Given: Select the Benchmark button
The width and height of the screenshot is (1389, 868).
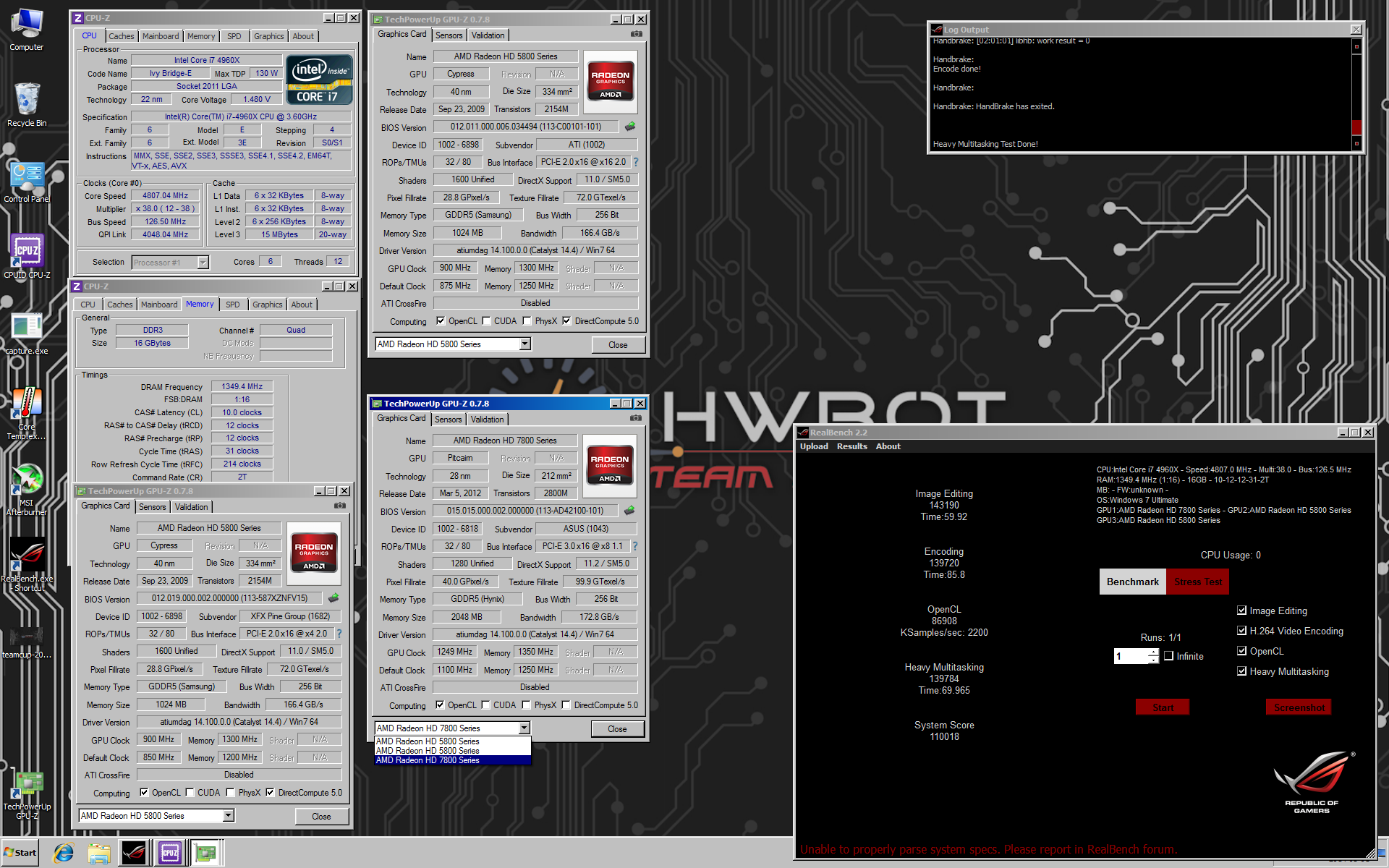Looking at the screenshot, I should (x=1132, y=582).
